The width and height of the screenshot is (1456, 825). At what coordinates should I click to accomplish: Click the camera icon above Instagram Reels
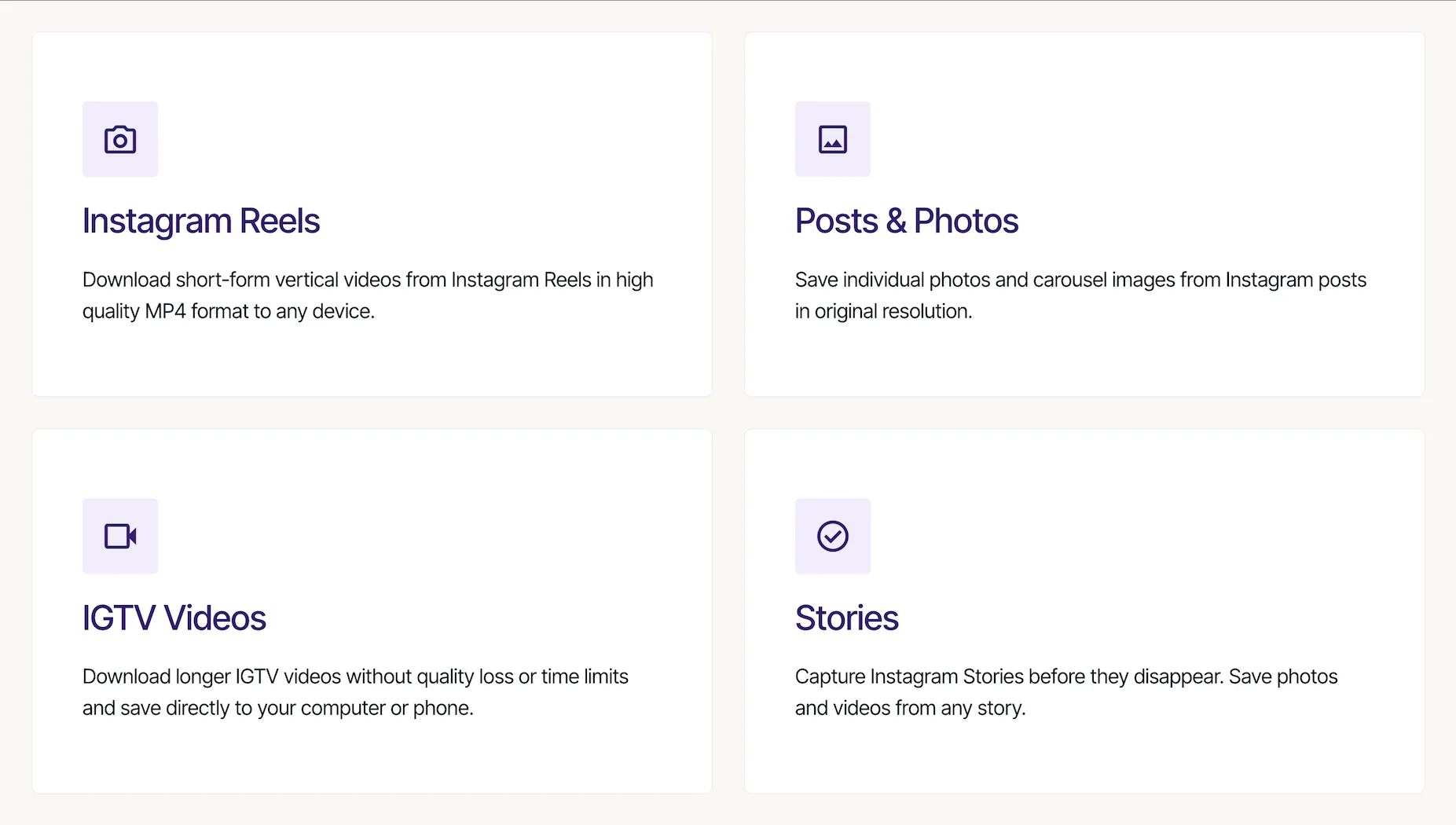click(120, 140)
